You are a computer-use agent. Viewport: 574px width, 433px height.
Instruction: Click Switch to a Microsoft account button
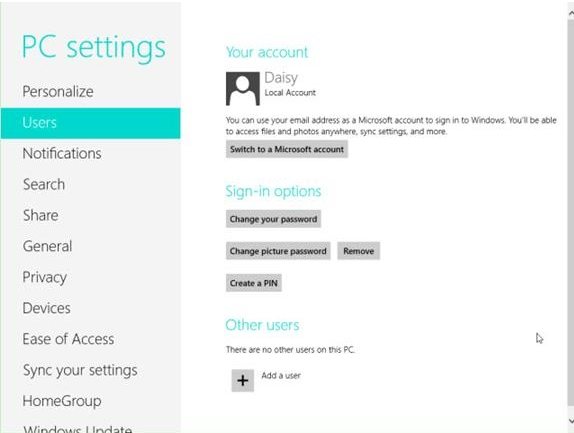pyautogui.click(x=287, y=149)
